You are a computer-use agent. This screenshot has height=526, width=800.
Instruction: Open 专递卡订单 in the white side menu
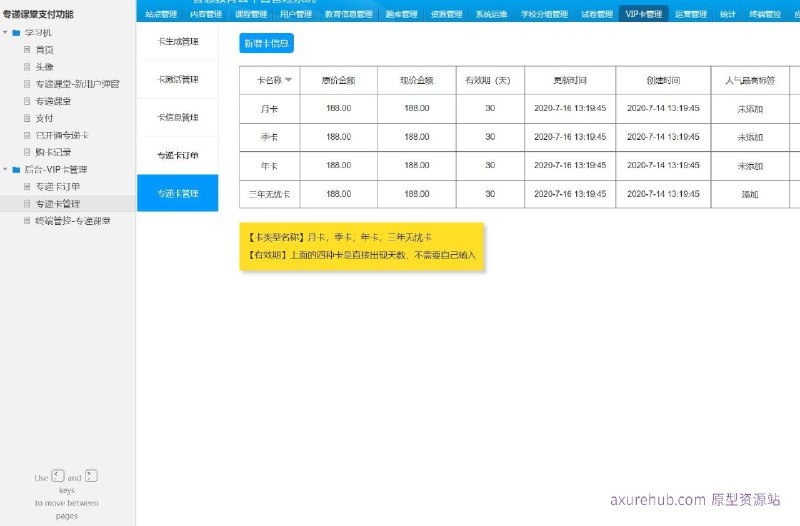click(x=178, y=155)
